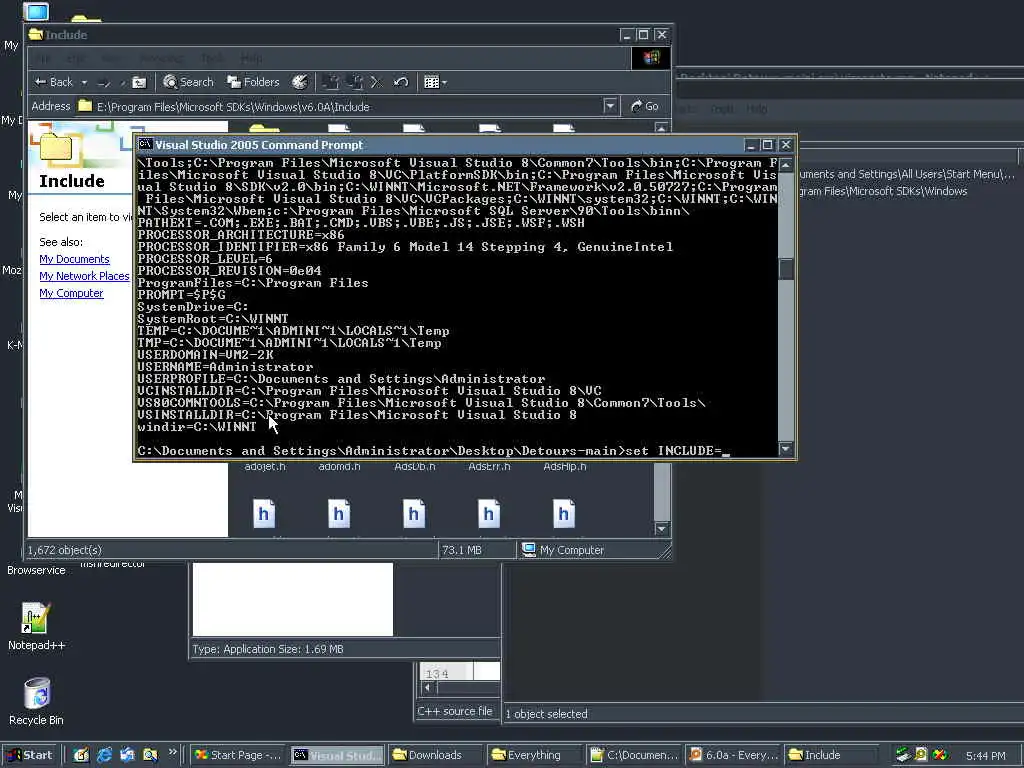Switch to C:\Documen... taskbar button

coord(633,755)
